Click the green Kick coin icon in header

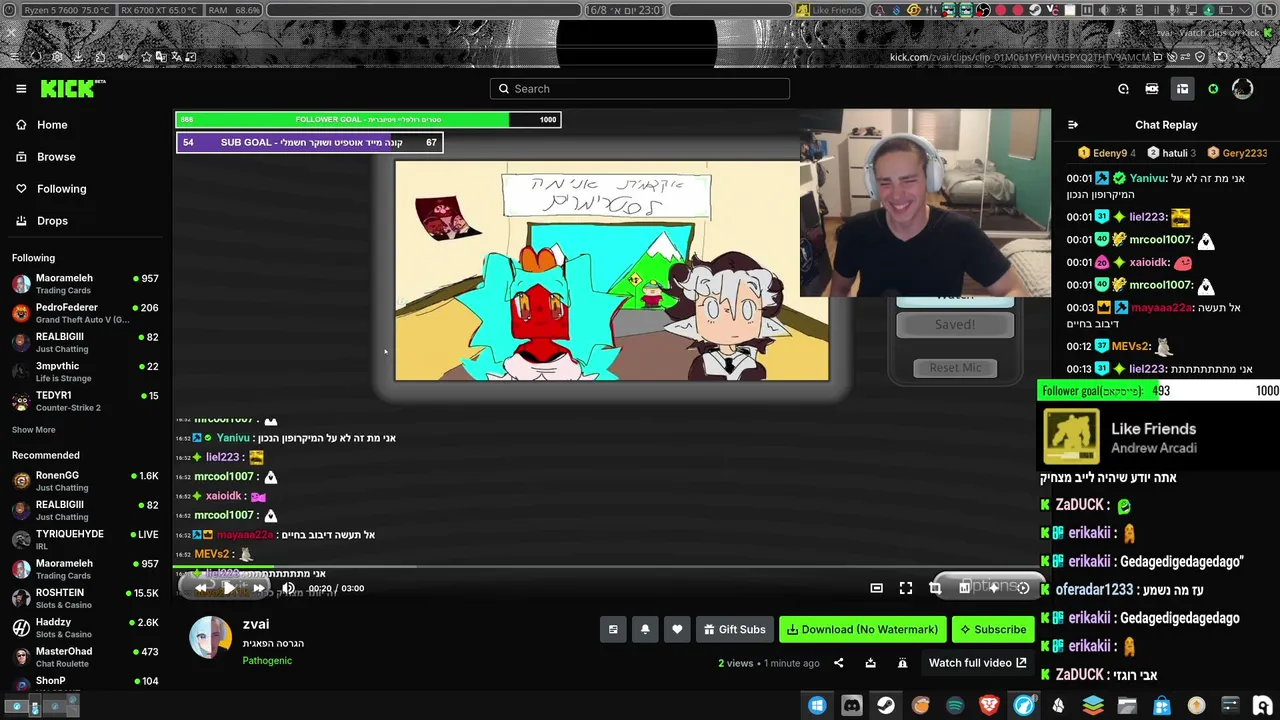[1213, 89]
